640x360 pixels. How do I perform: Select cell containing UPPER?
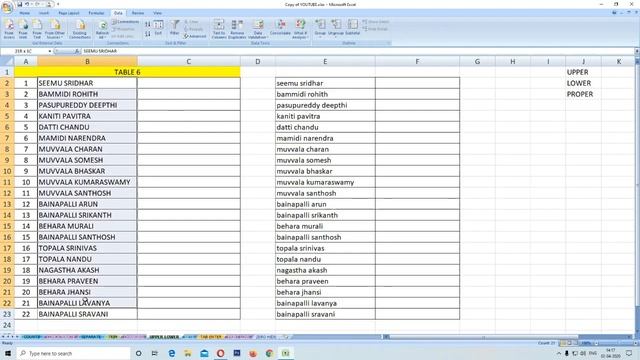(583, 72)
